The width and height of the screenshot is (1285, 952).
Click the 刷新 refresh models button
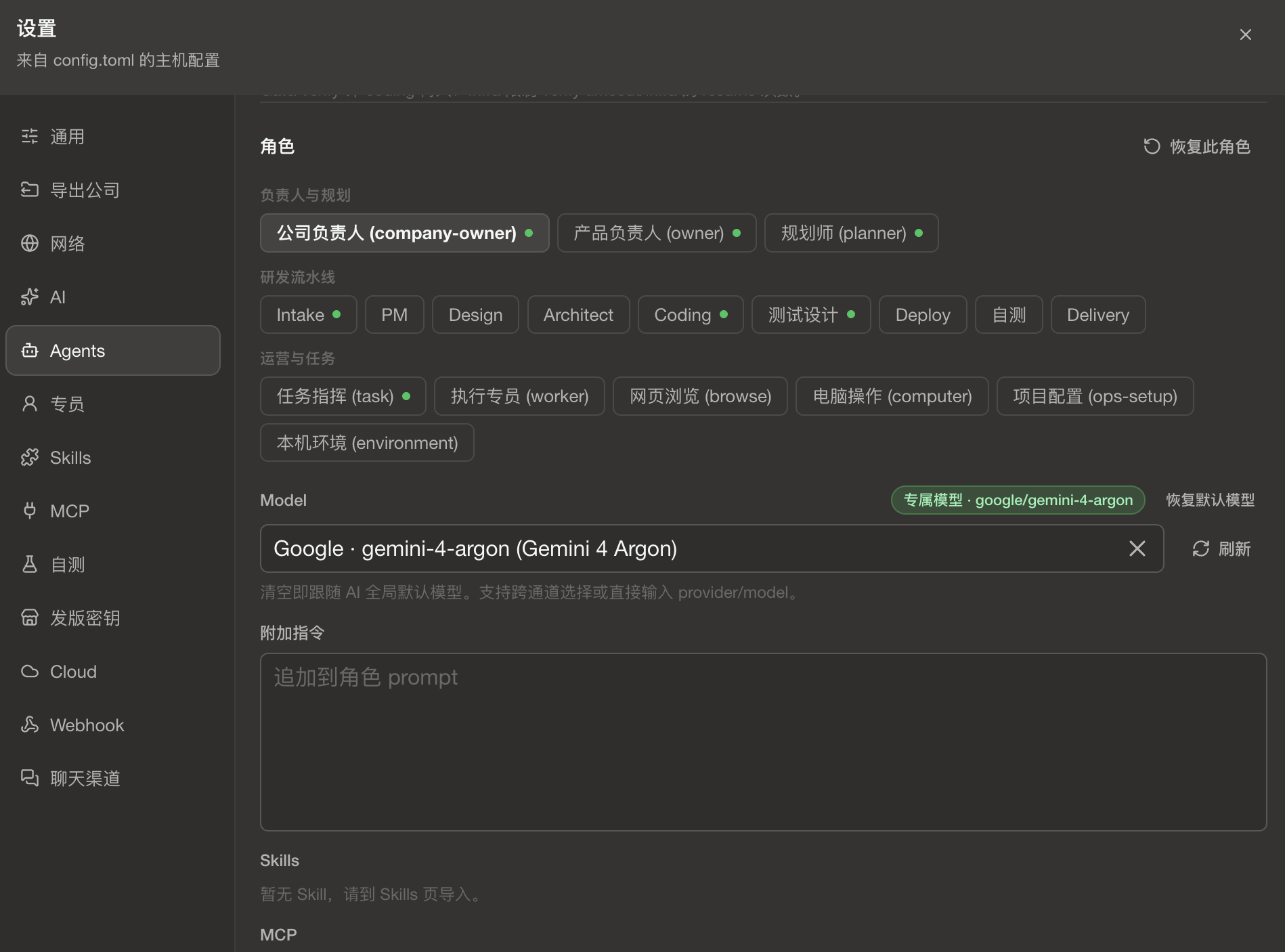1221,548
